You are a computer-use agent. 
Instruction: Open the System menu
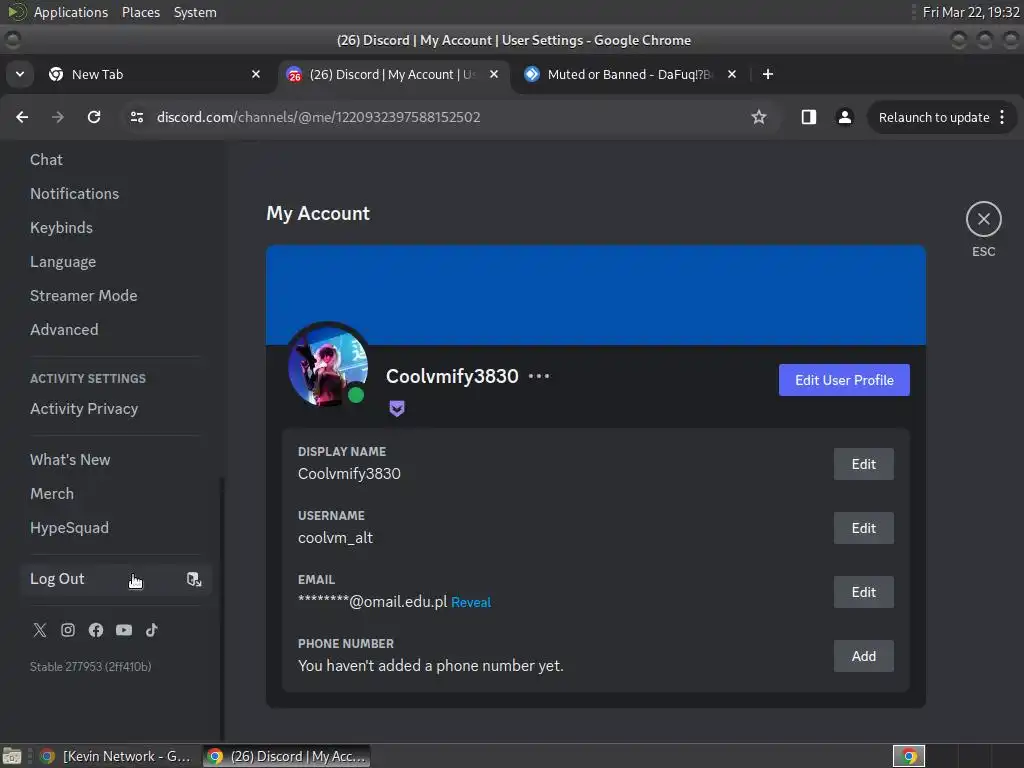tap(195, 12)
